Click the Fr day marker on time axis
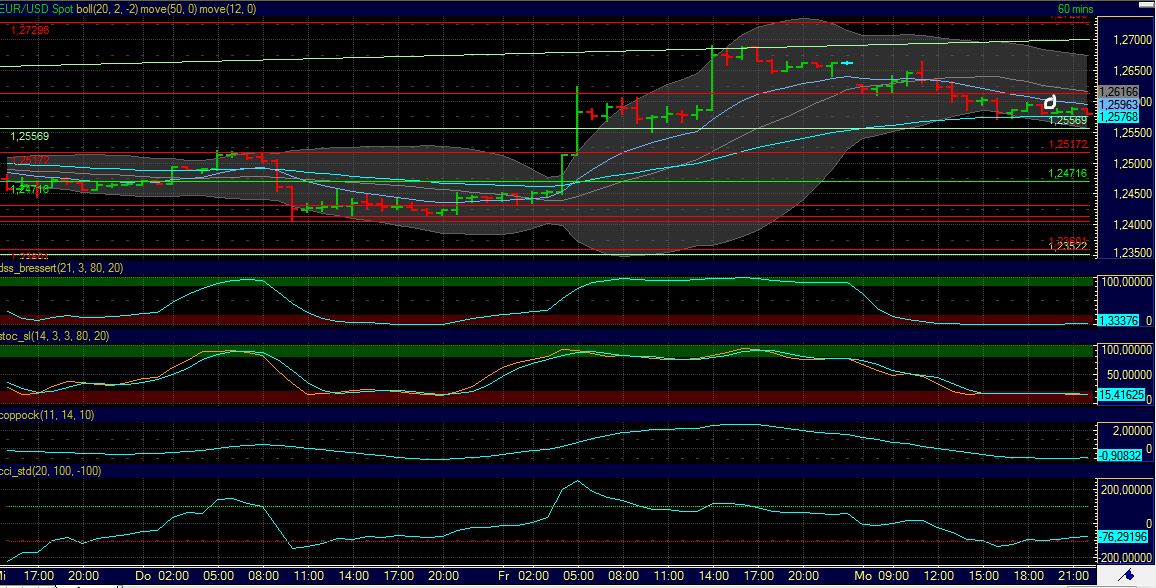Screen dimensions: 1156x588 click(505, 575)
